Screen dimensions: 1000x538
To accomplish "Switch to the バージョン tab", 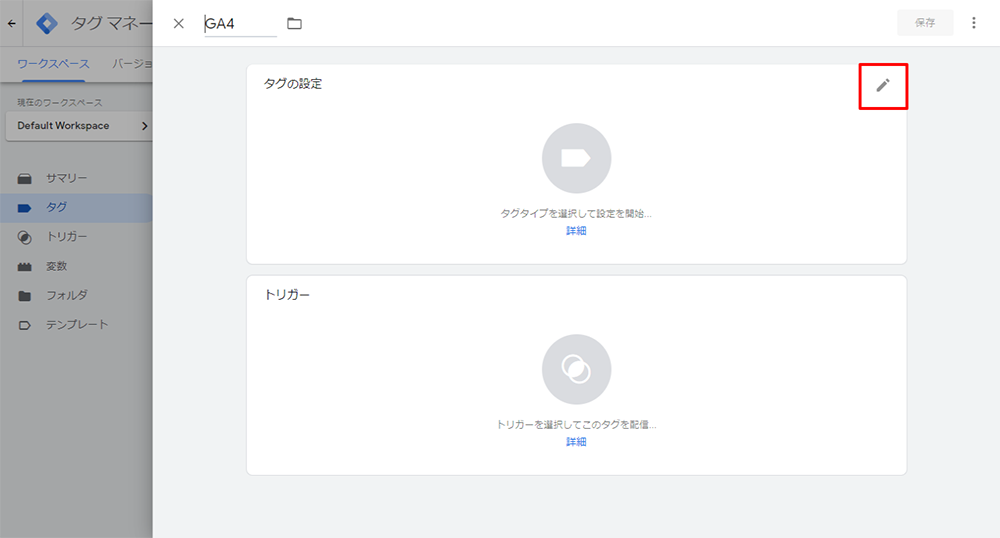I will click(x=132, y=63).
